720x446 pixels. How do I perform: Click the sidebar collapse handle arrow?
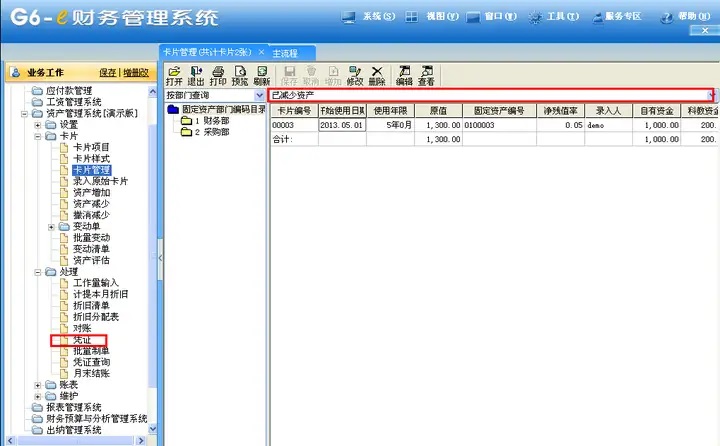(160, 258)
